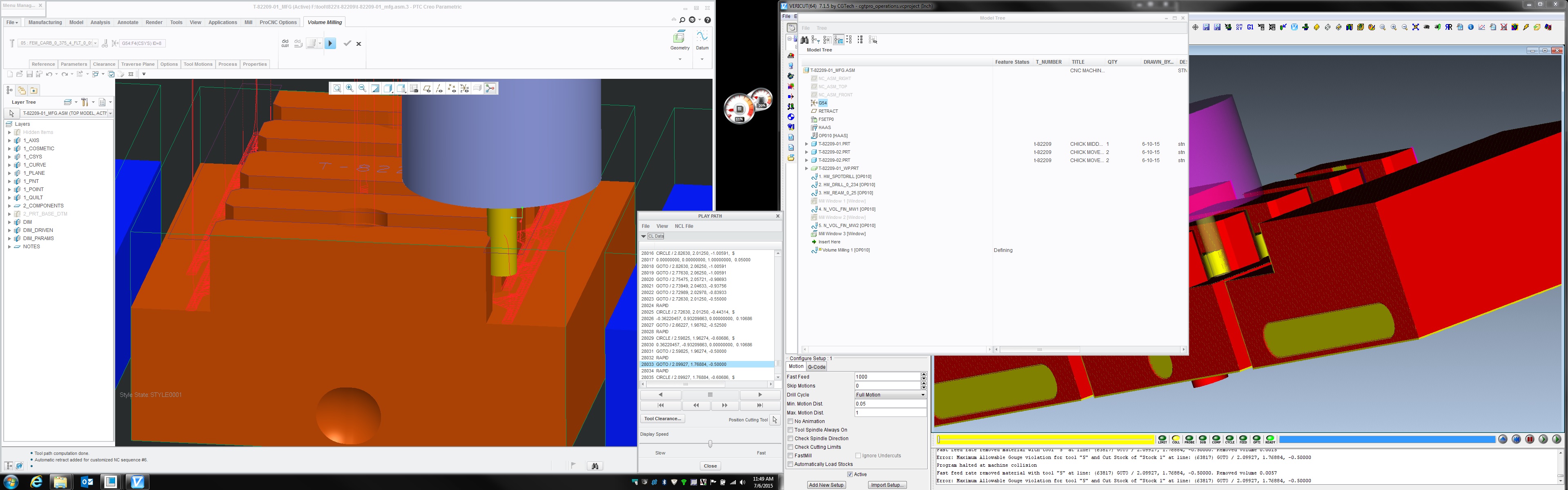This screenshot has height=490, width=1568.
Task: Click play forward button in Play Path
Action: (x=759, y=395)
